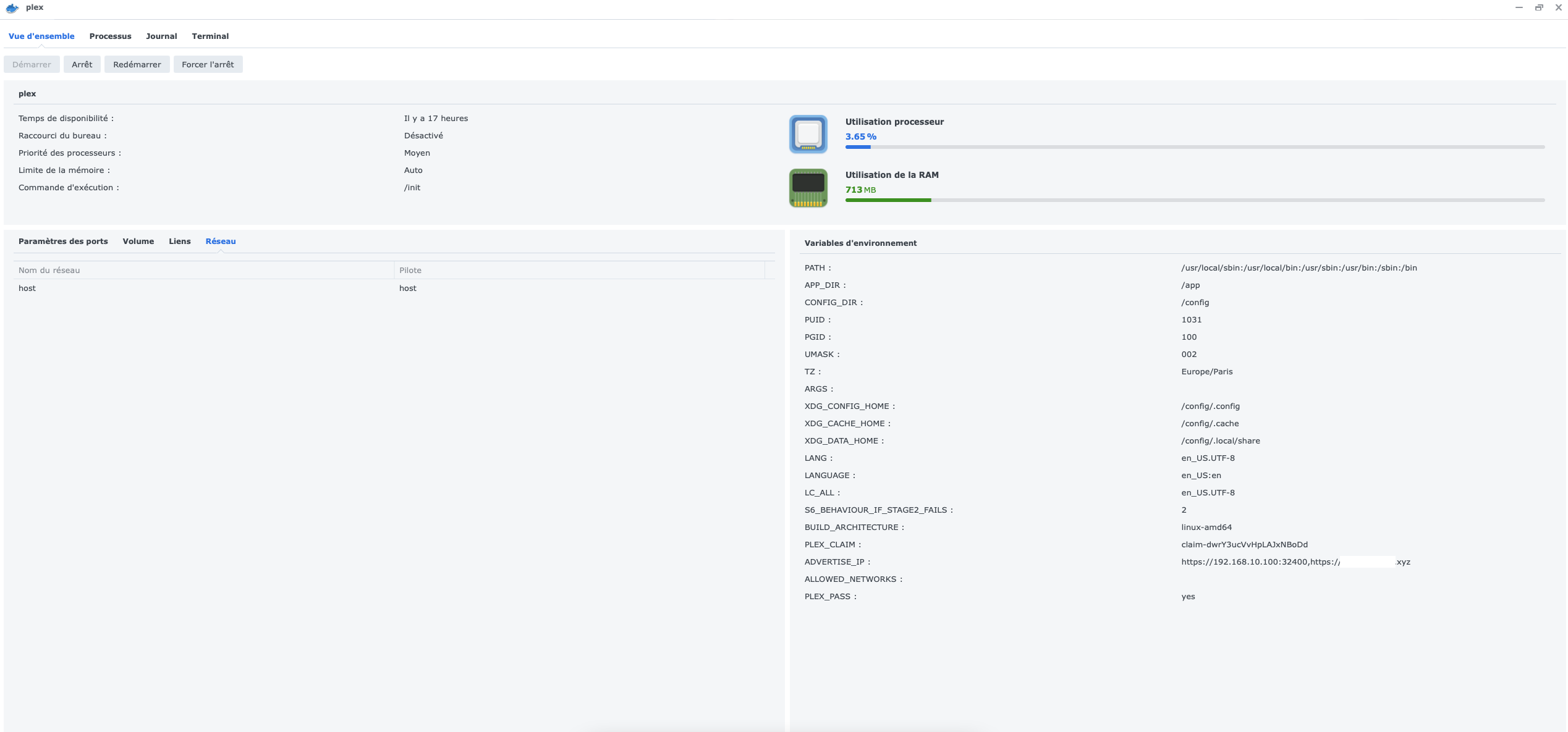Open the Terminal tab

pyautogui.click(x=210, y=36)
